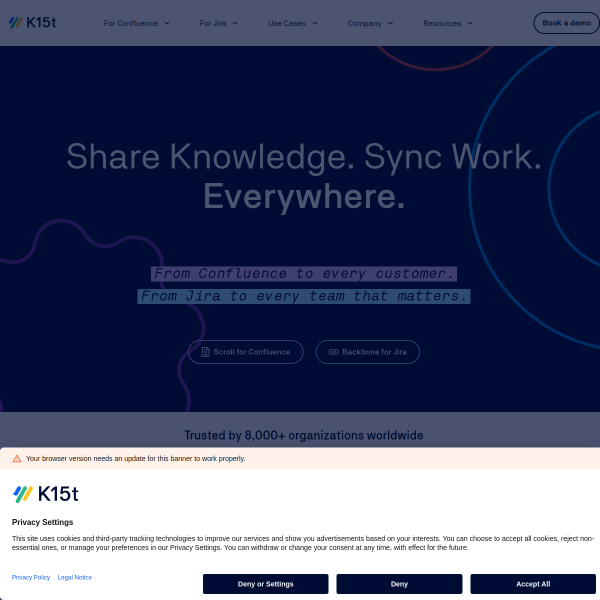Click the browser version update warning text
This screenshot has width=600, height=600.
[135, 458]
